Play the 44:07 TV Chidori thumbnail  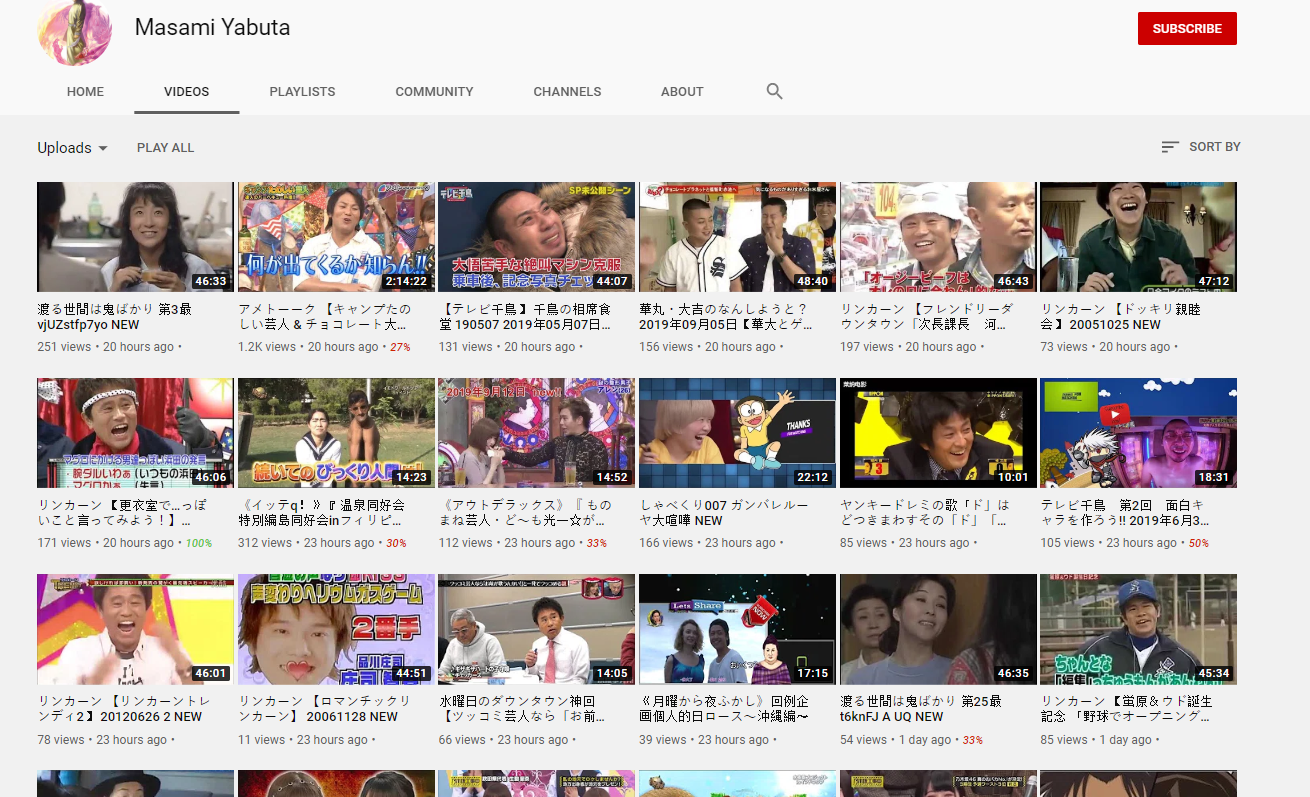(536, 237)
